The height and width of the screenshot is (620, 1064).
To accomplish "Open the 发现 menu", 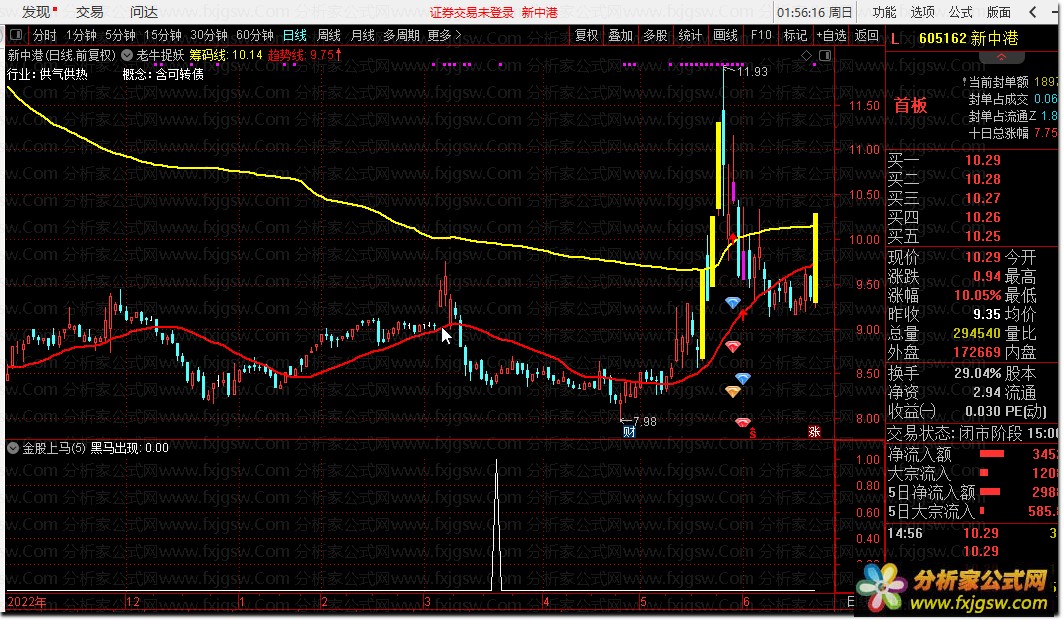I will pyautogui.click(x=38, y=12).
